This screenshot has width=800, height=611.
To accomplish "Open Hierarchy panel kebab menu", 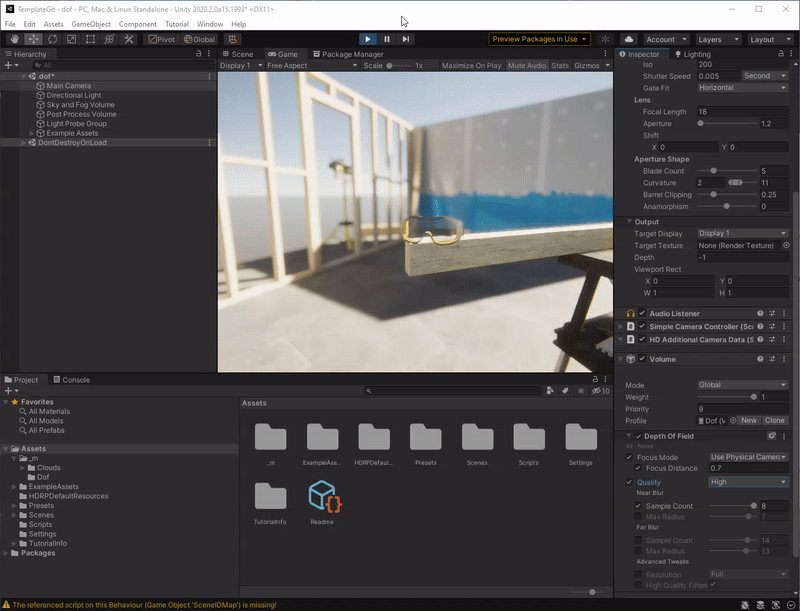I will (x=209, y=54).
